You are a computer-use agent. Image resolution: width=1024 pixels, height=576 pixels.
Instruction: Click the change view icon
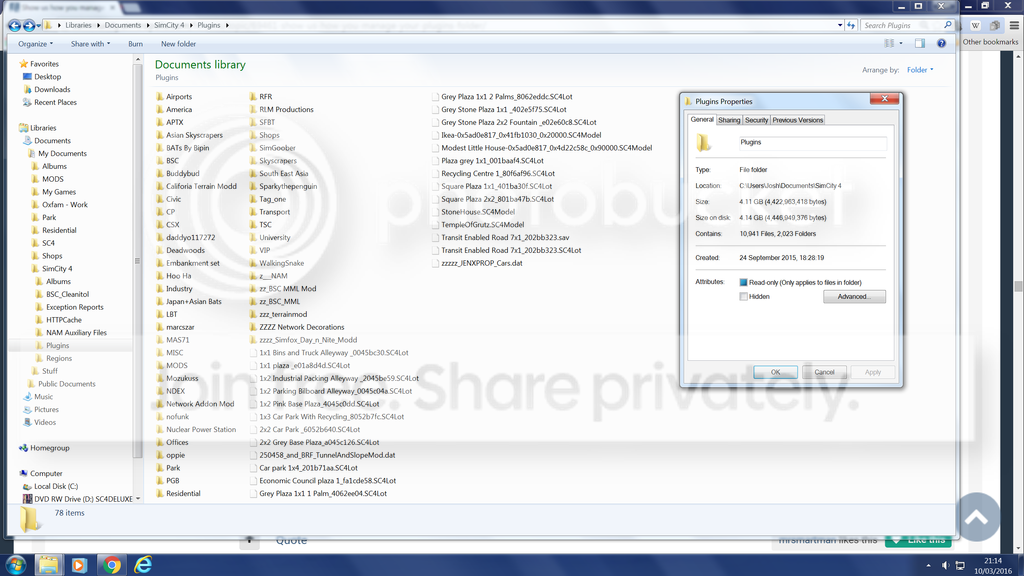pos(889,44)
